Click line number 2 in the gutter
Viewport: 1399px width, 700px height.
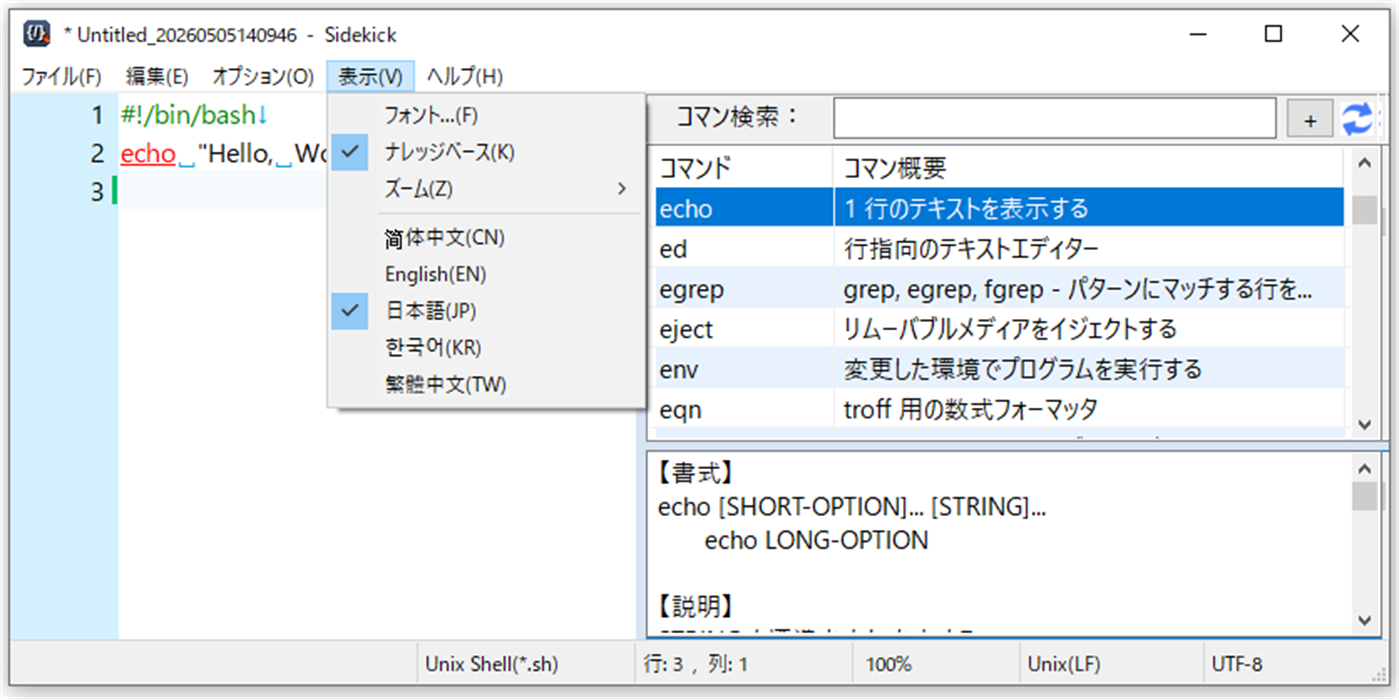point(97,154)
